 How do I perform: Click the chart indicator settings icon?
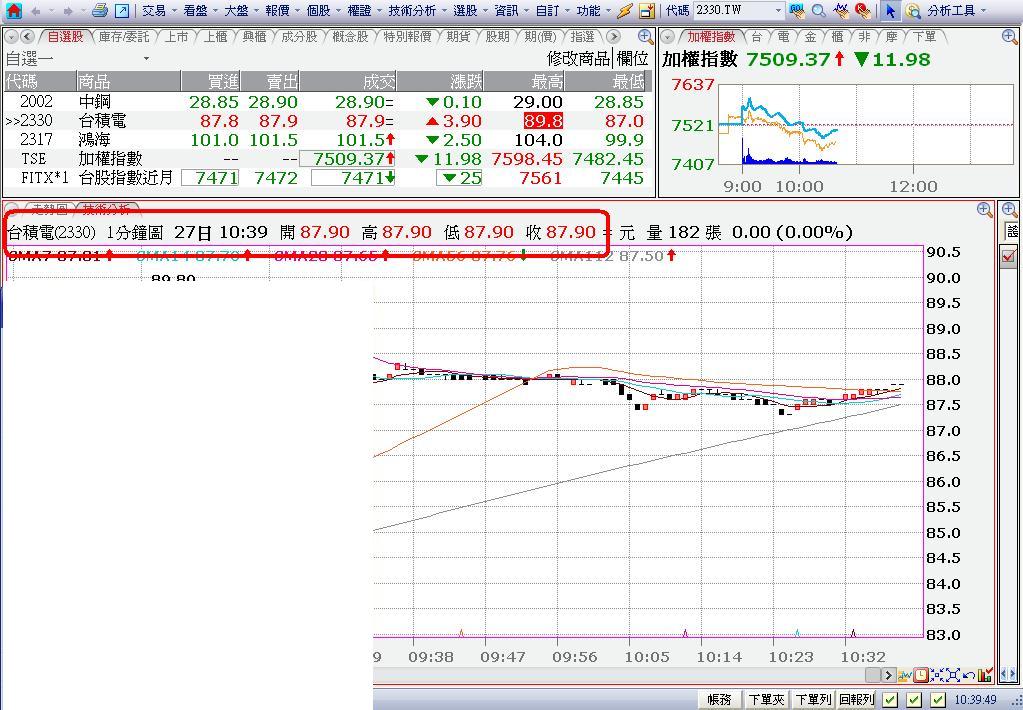[905, 675]
